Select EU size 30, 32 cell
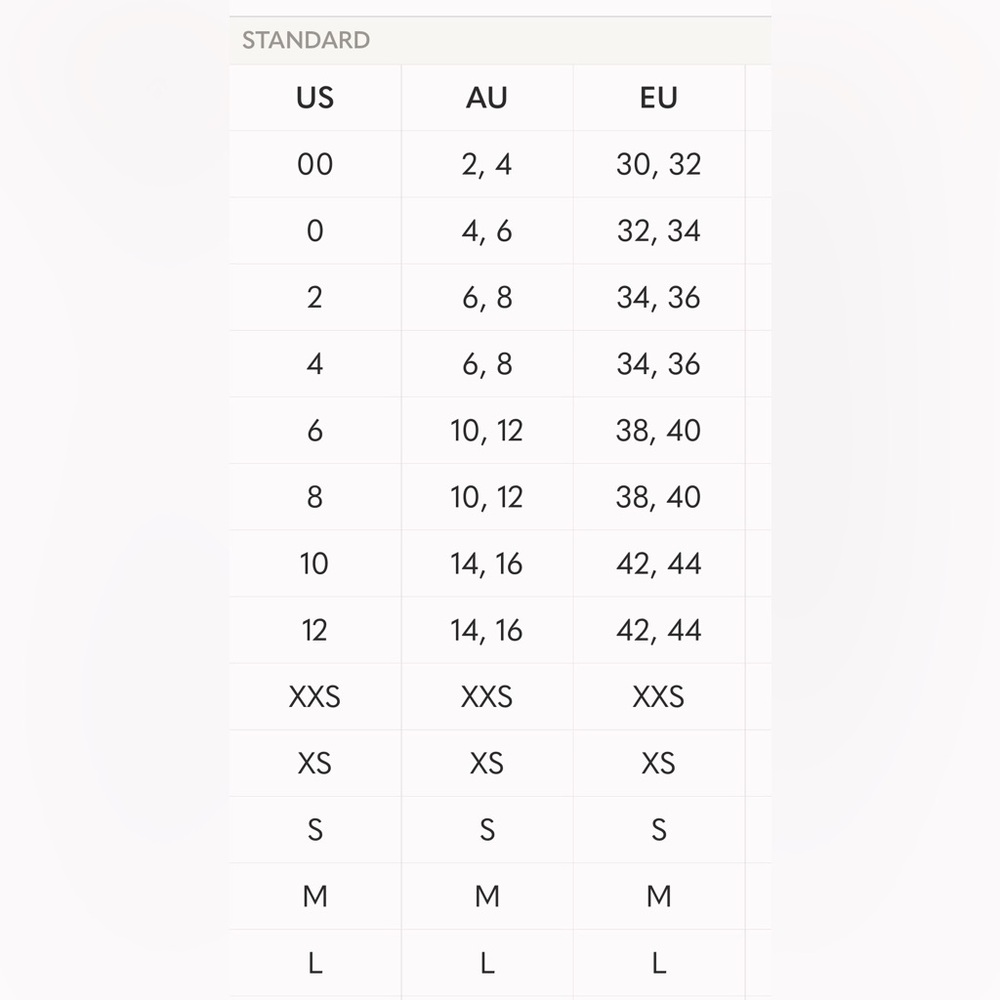 click(x=659, y=165)
